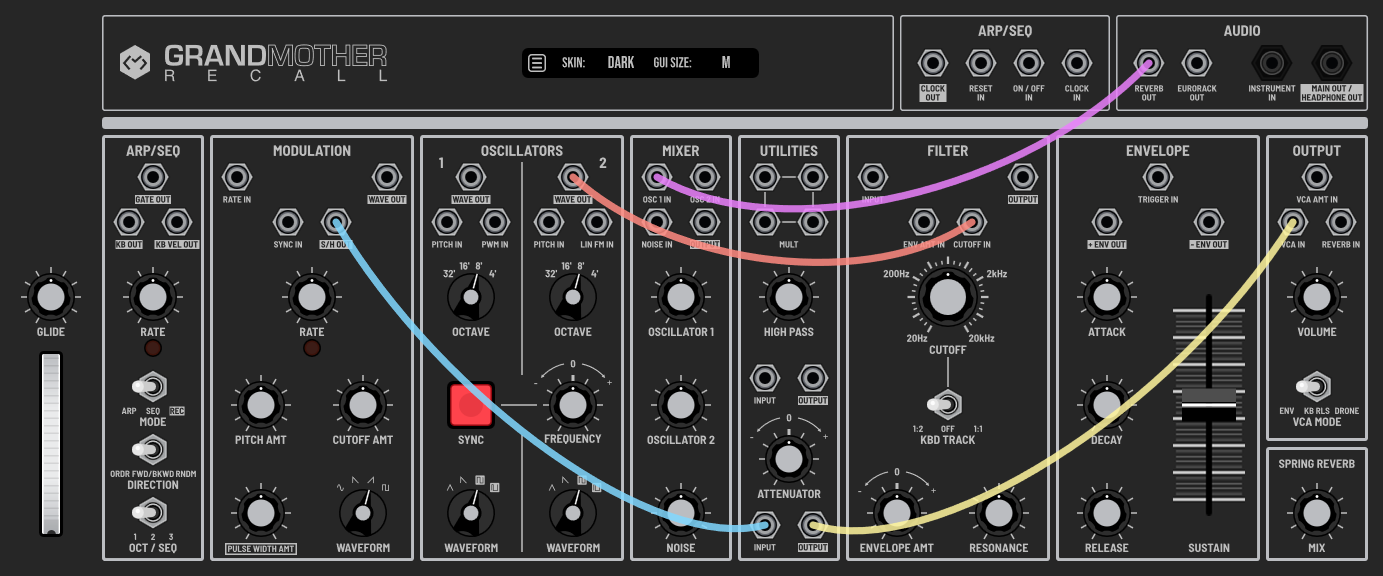The height and width of the screenshot is (576, 1383).
Task: Select the ON / OFF IN jack
Action: coord(1029,64)
